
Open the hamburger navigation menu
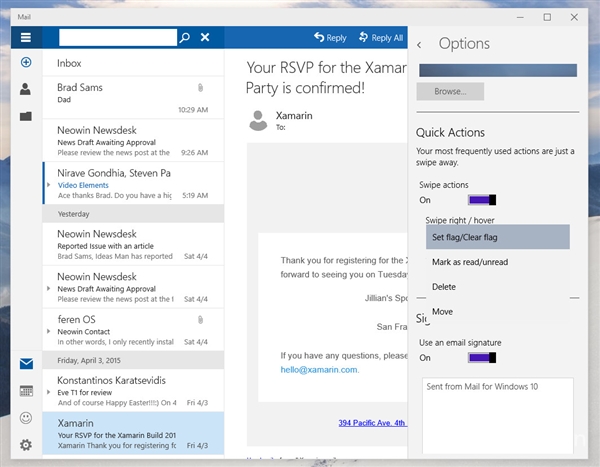(26, 38)
